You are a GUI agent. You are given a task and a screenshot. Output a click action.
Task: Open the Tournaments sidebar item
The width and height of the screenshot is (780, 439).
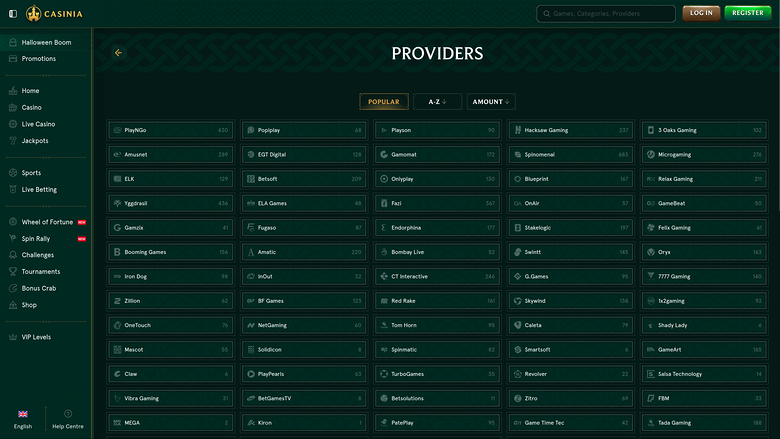40,271
